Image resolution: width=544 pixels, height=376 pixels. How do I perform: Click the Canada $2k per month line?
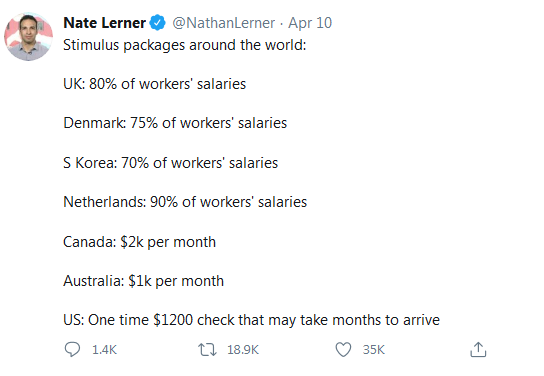[x=139, y=242]
